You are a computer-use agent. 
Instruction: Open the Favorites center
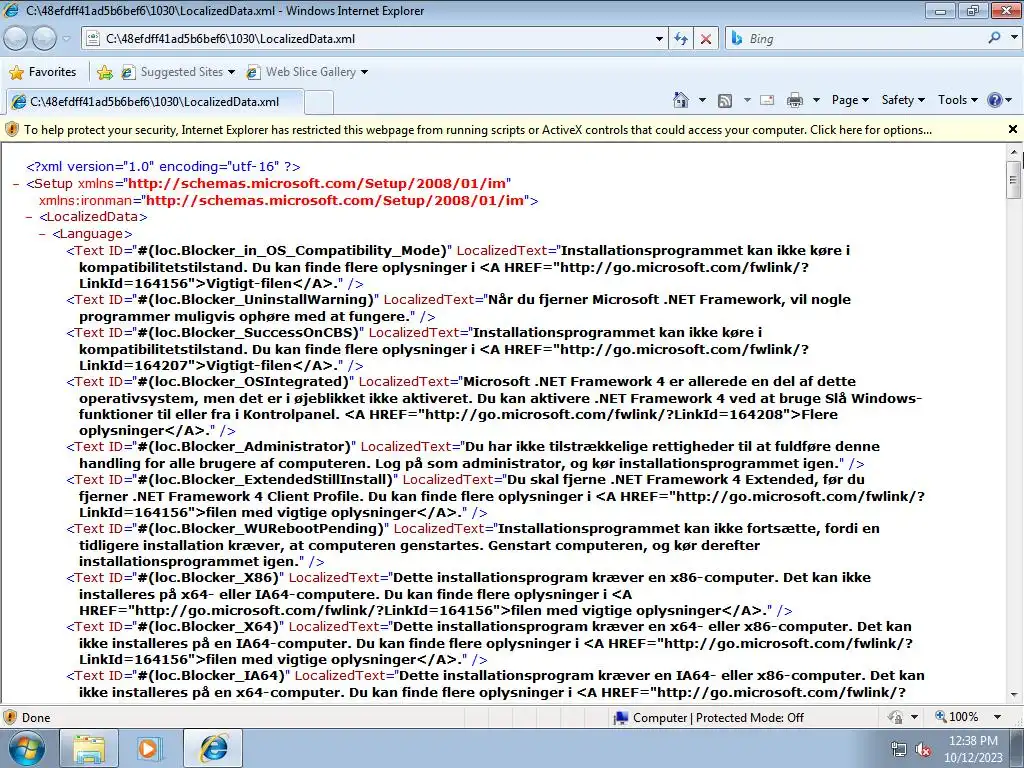pos(43,72)
